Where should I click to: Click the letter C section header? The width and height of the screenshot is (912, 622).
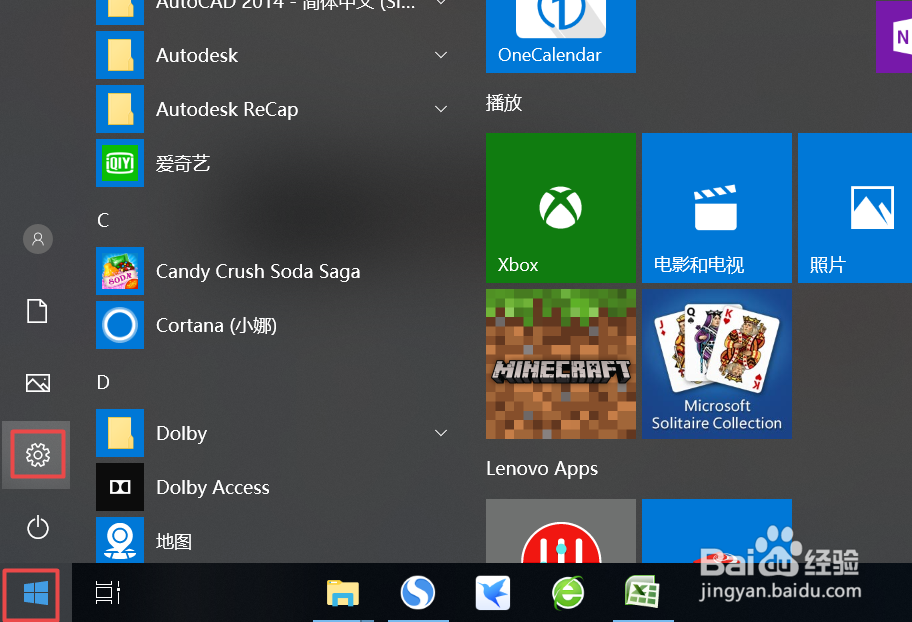tap(103, 220)
